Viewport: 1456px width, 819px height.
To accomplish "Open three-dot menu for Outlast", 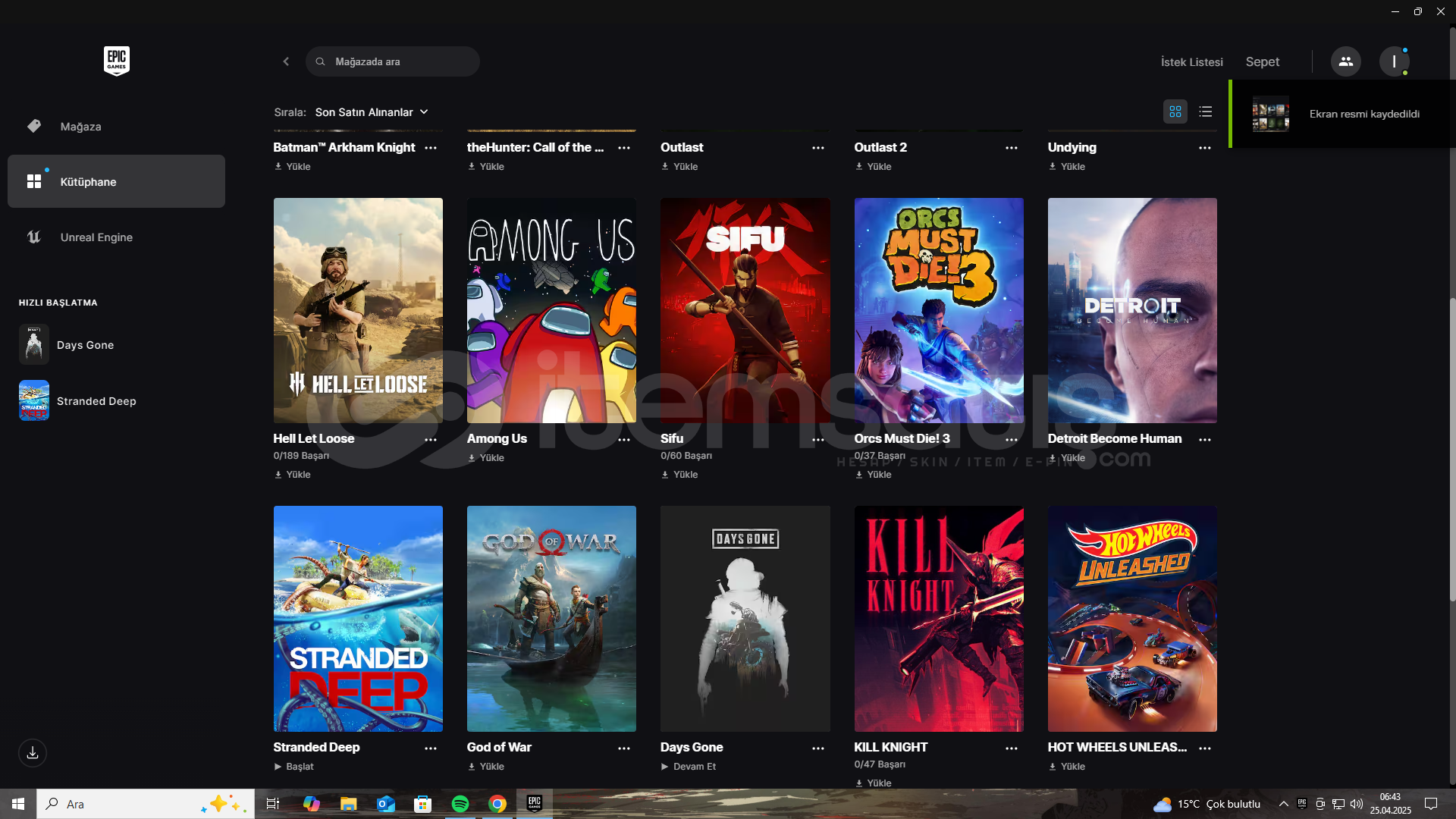I will pyautogui.click(x=818, y=148).
